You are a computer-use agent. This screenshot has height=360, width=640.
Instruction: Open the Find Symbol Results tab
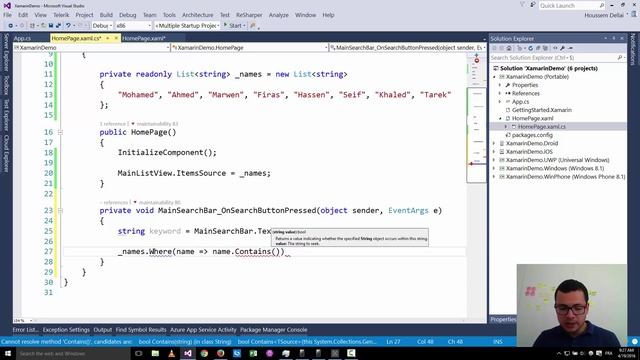[x=141, y=330]
